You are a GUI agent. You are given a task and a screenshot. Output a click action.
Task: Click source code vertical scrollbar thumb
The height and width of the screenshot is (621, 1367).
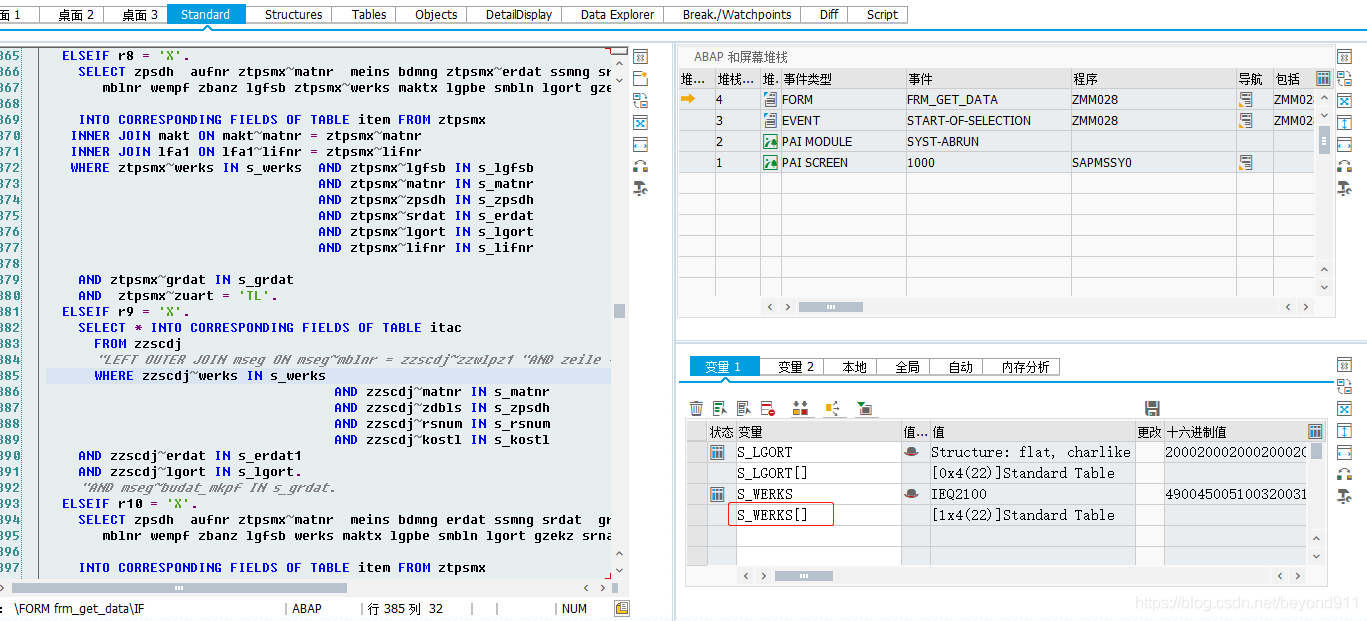click(x=619, y=311)
